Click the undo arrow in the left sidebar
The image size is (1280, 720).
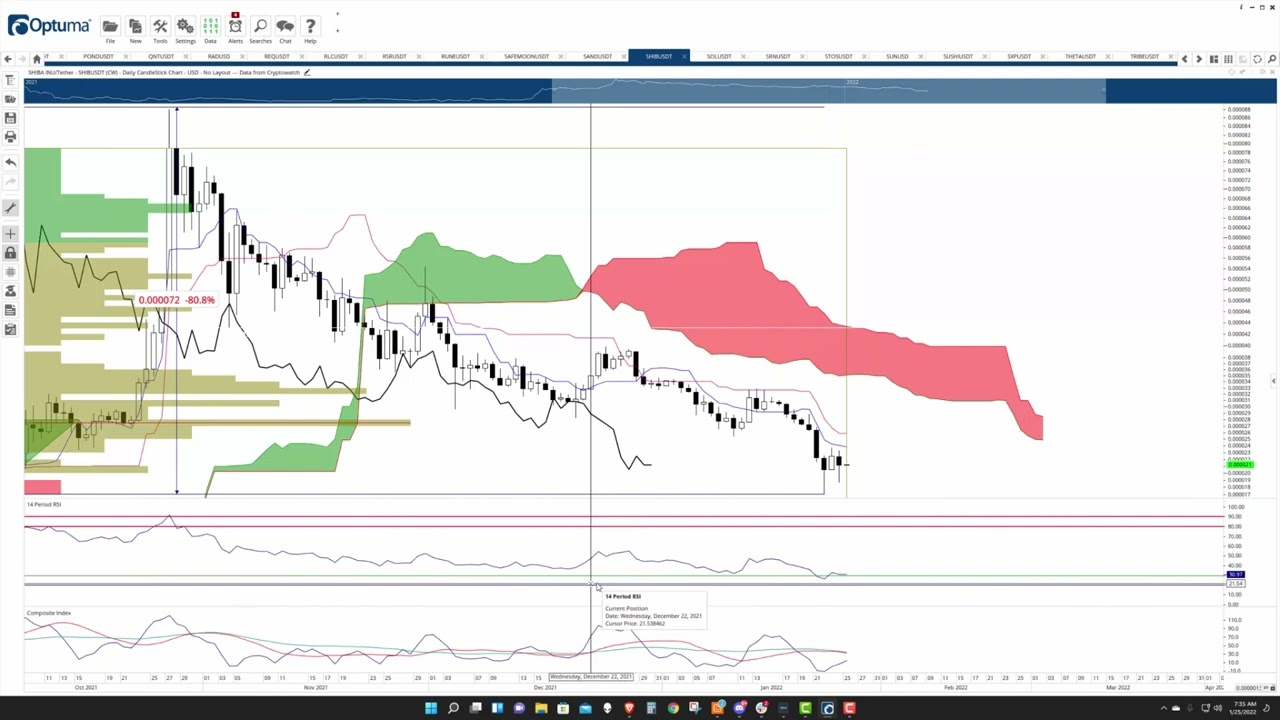point(10,162)
